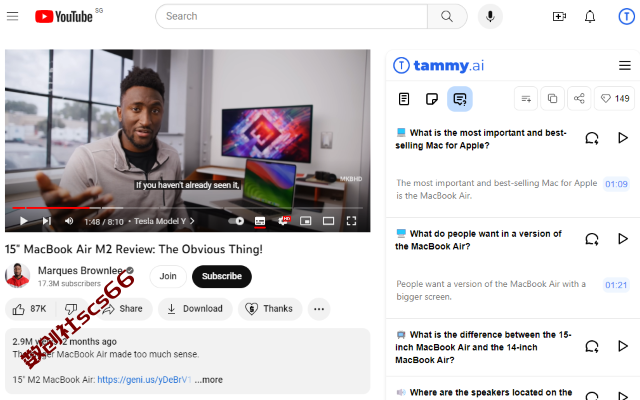Click question about 15-inch and 14-inch MacBook Air difference
Viewport: 640px width, 400px height.
pyautogui.click(x=484, y=347)
